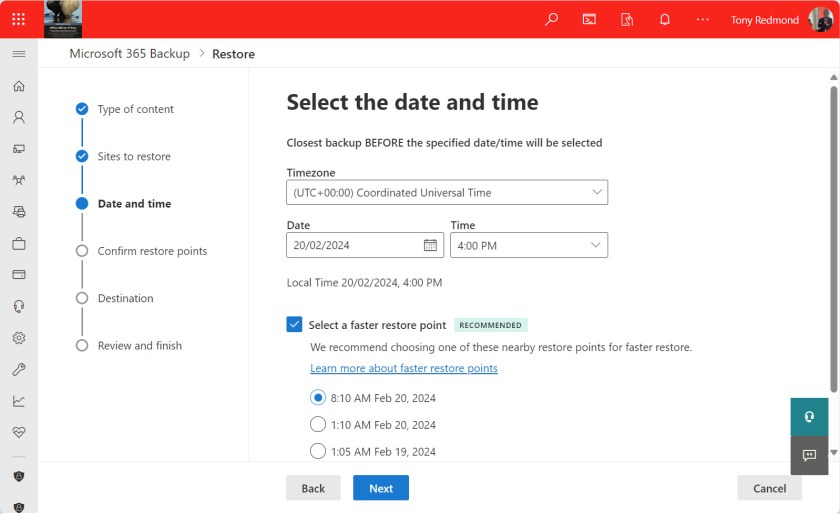
Task: Open Billing card icon in sidebar
Action: 19,274
